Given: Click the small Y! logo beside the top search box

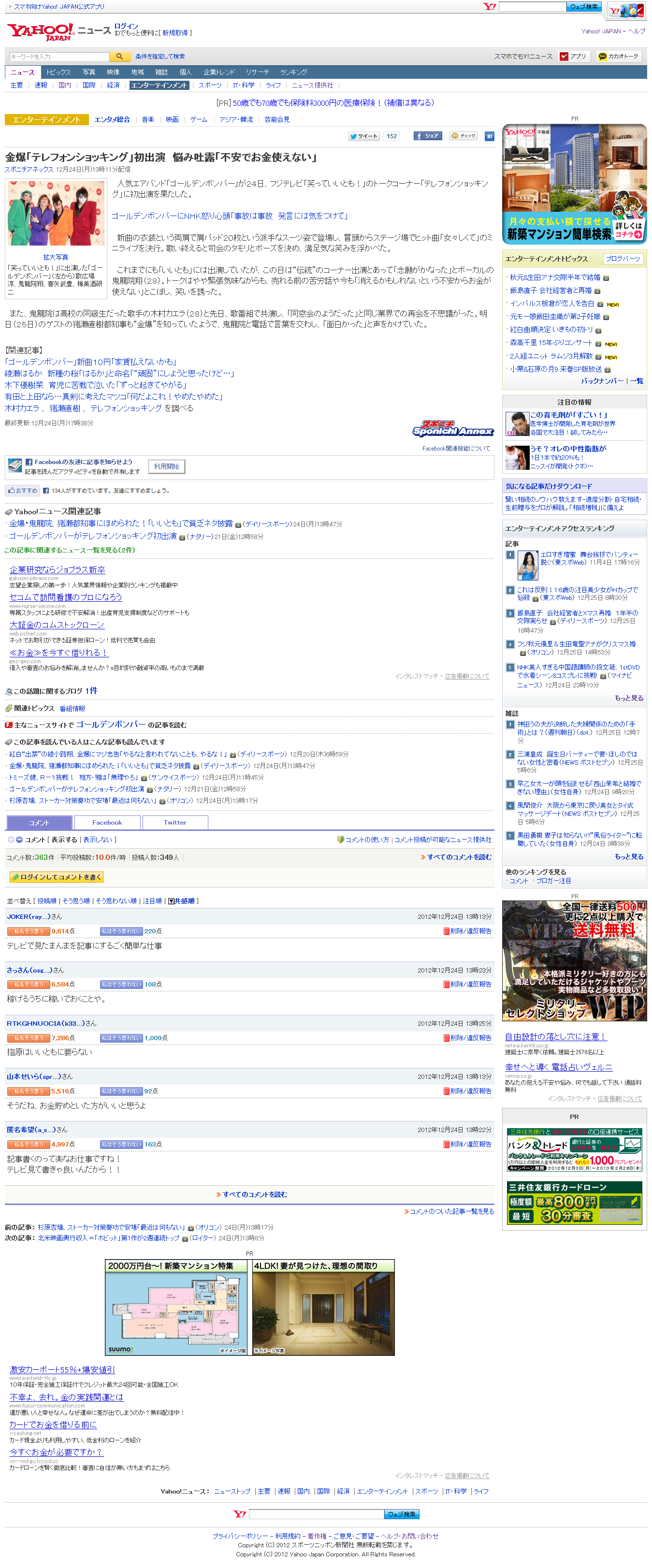Looking at the screenshot, I should [x=490, y=7].
